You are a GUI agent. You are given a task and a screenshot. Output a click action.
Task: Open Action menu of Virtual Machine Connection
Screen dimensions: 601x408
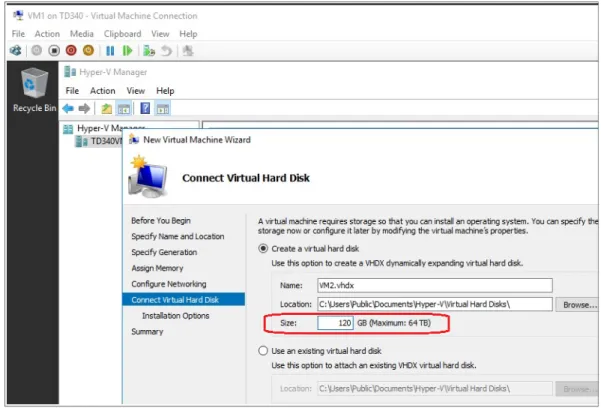pyautogui.click(x=47, y=34)
